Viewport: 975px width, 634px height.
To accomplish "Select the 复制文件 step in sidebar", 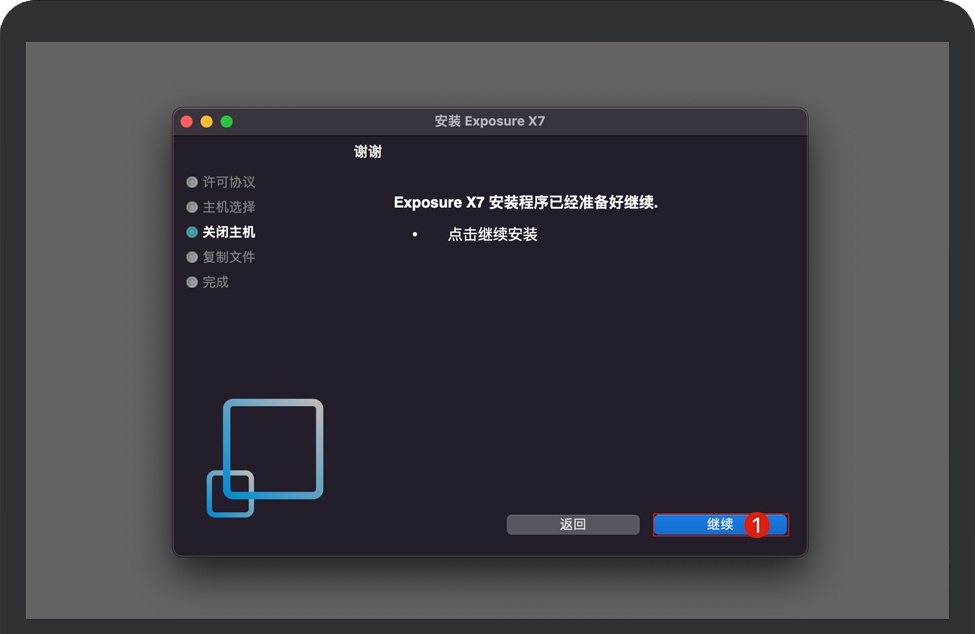I will [x=221, y=257].
